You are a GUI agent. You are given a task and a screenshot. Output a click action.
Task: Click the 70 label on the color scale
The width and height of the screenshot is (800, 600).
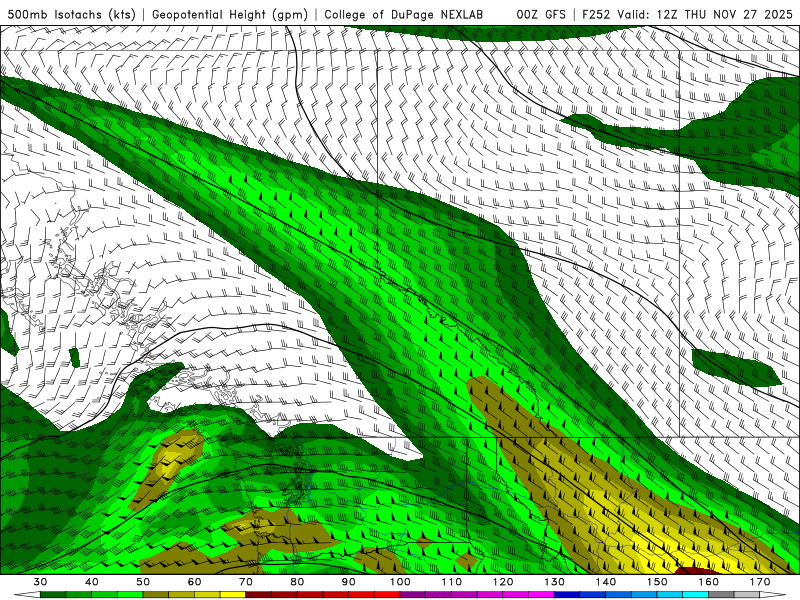(246, 582)
